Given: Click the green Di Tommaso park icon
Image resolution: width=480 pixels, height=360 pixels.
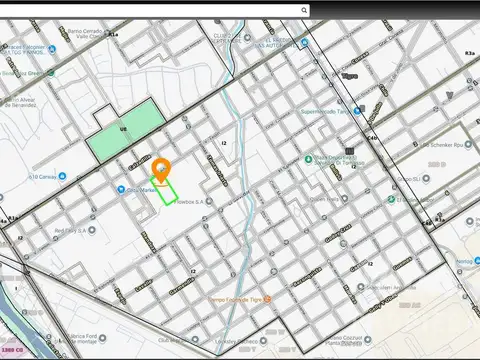Looking at the screenshot, I should (308, 159).
